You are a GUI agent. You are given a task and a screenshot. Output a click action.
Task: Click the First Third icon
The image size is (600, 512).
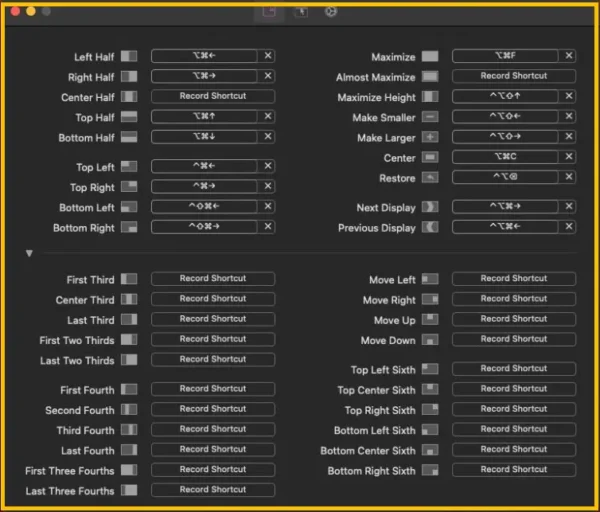tap(129, 279)
